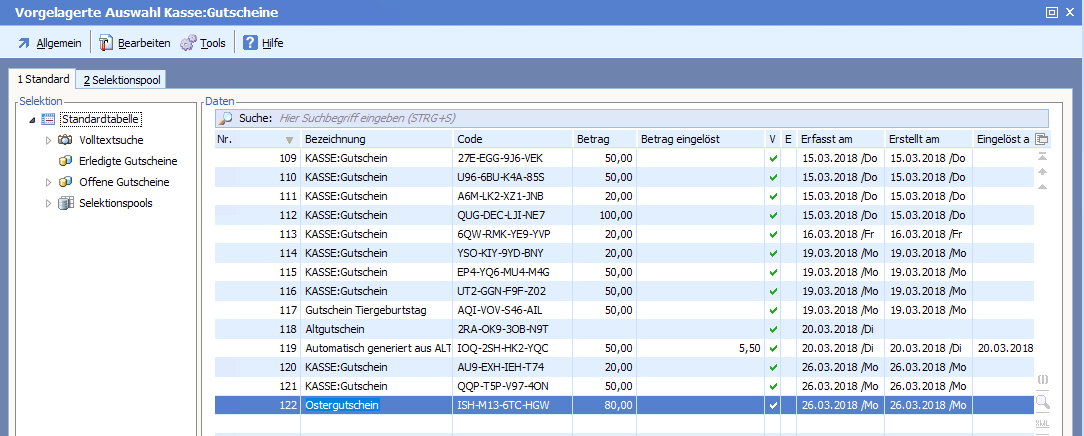Select Erledigte Gutscheine in the tree
This screenshot has width=1084, height=436.
click(128, 161)
